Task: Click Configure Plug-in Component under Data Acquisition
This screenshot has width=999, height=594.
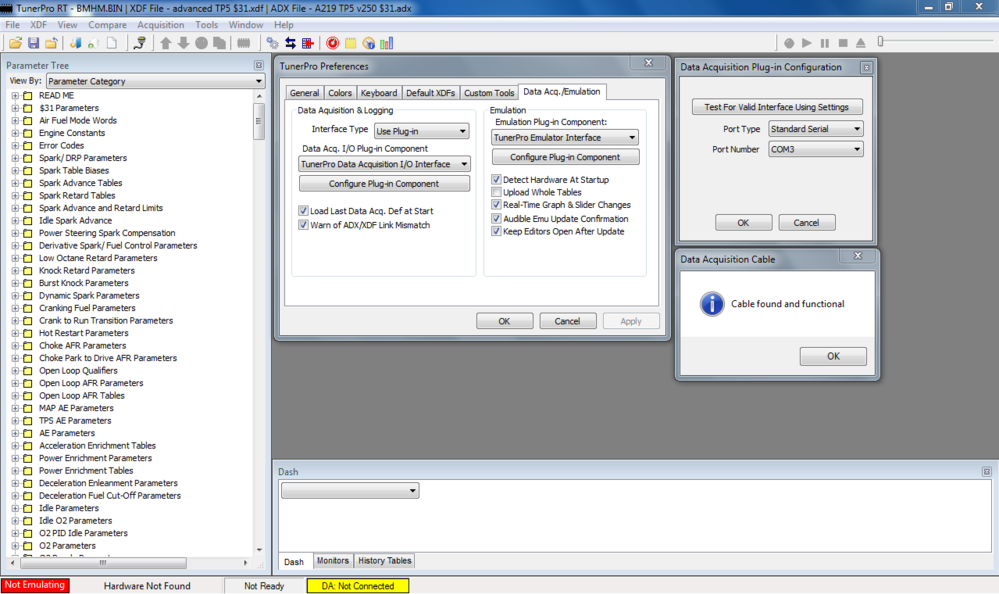Action: point(384,184)
